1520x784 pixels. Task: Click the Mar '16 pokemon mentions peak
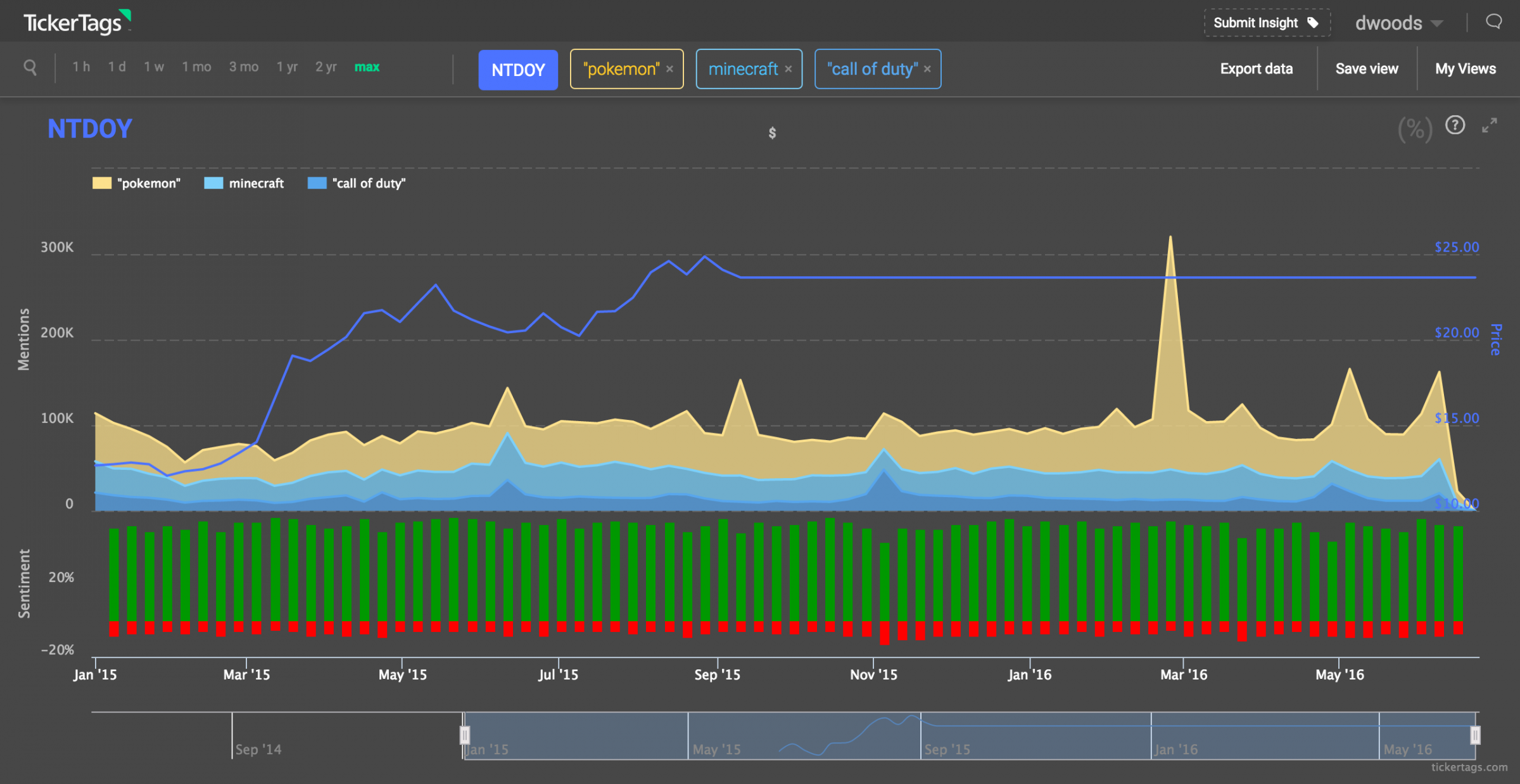click(x=1170, y=237)
